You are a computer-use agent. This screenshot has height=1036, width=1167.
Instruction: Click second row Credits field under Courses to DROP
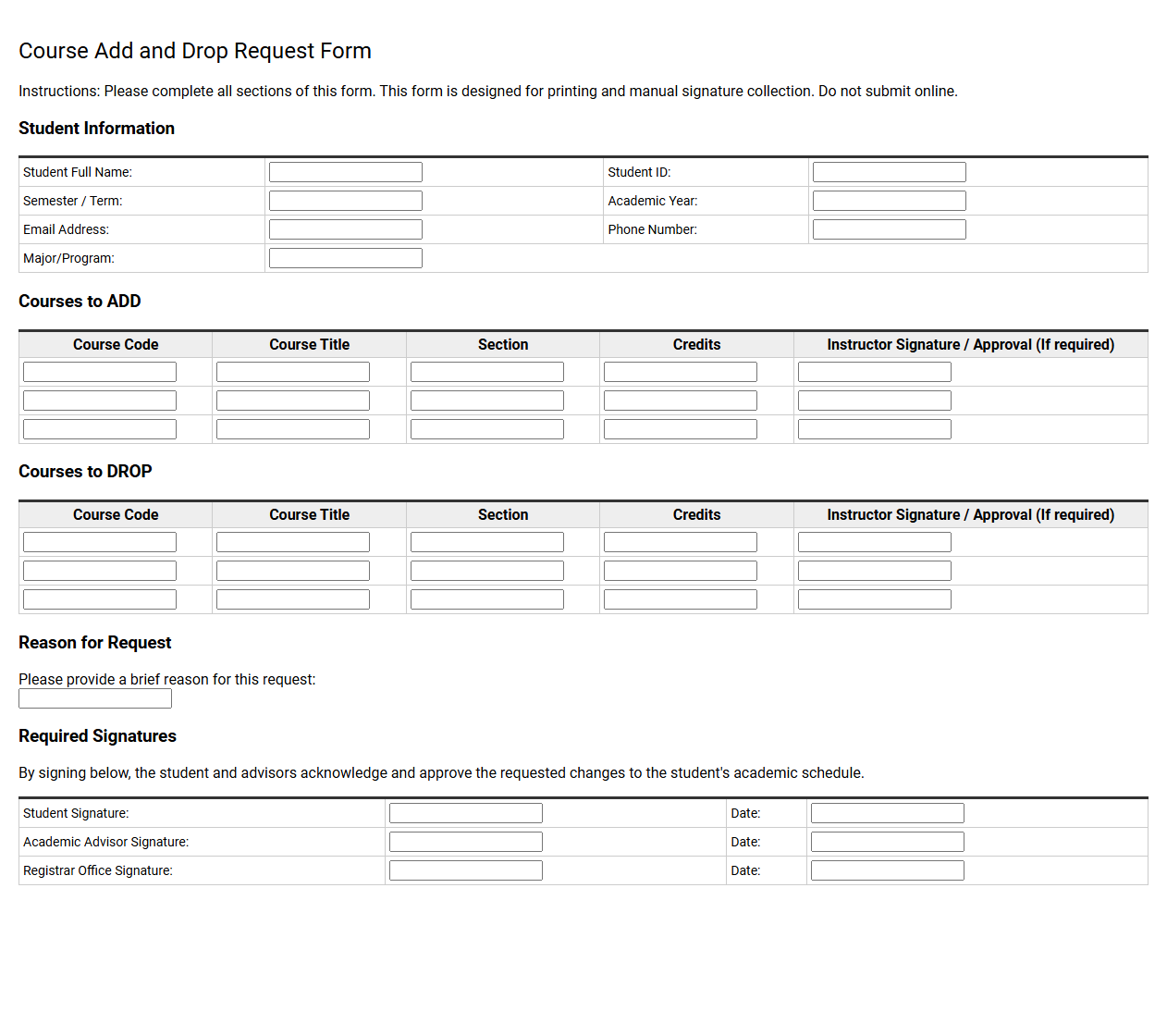tap(681, 571)
